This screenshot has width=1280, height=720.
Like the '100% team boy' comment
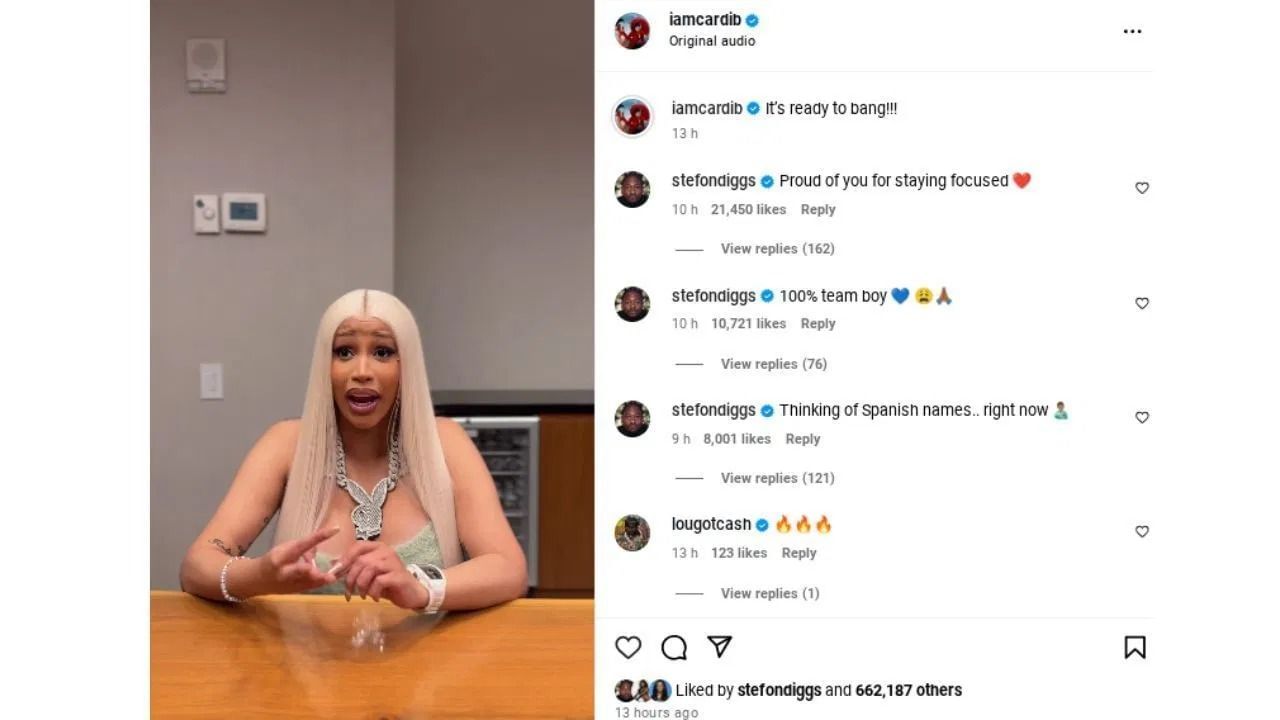1142,303
